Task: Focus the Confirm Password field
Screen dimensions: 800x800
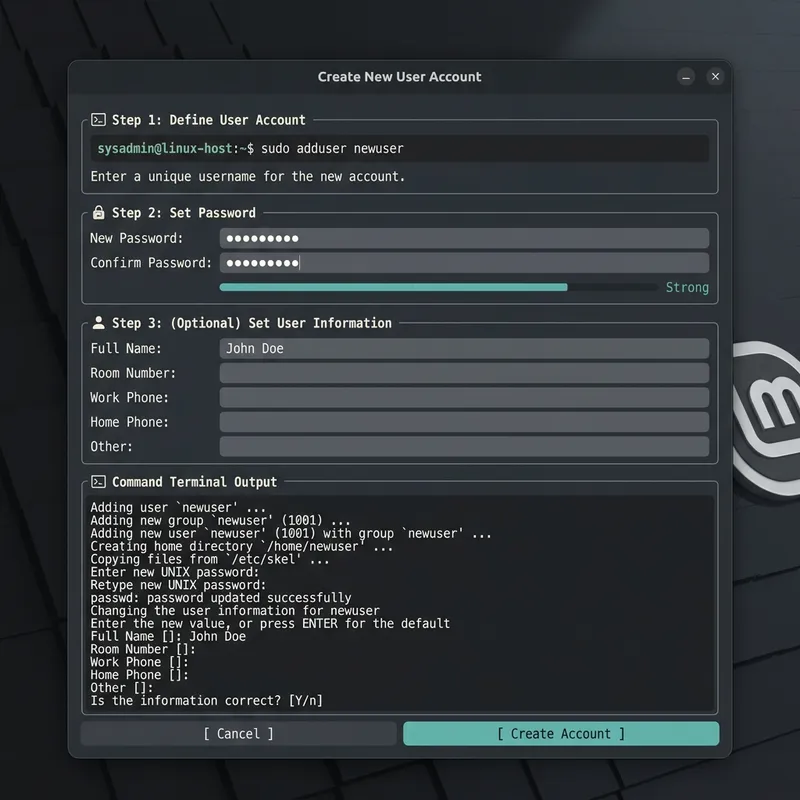Action: (464, 263)
